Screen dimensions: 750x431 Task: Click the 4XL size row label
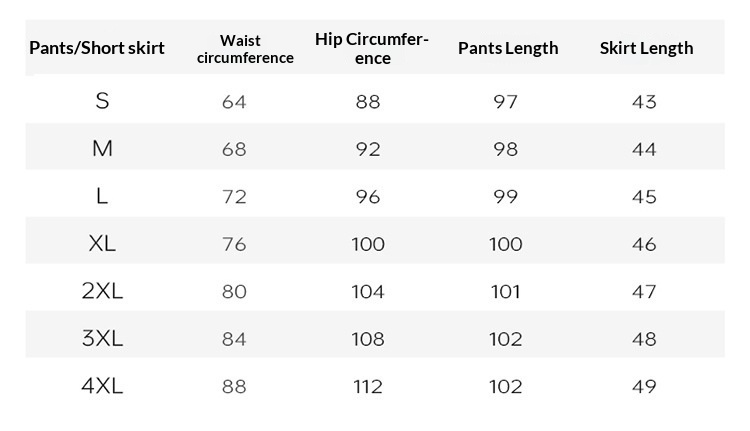click(102, 386)
